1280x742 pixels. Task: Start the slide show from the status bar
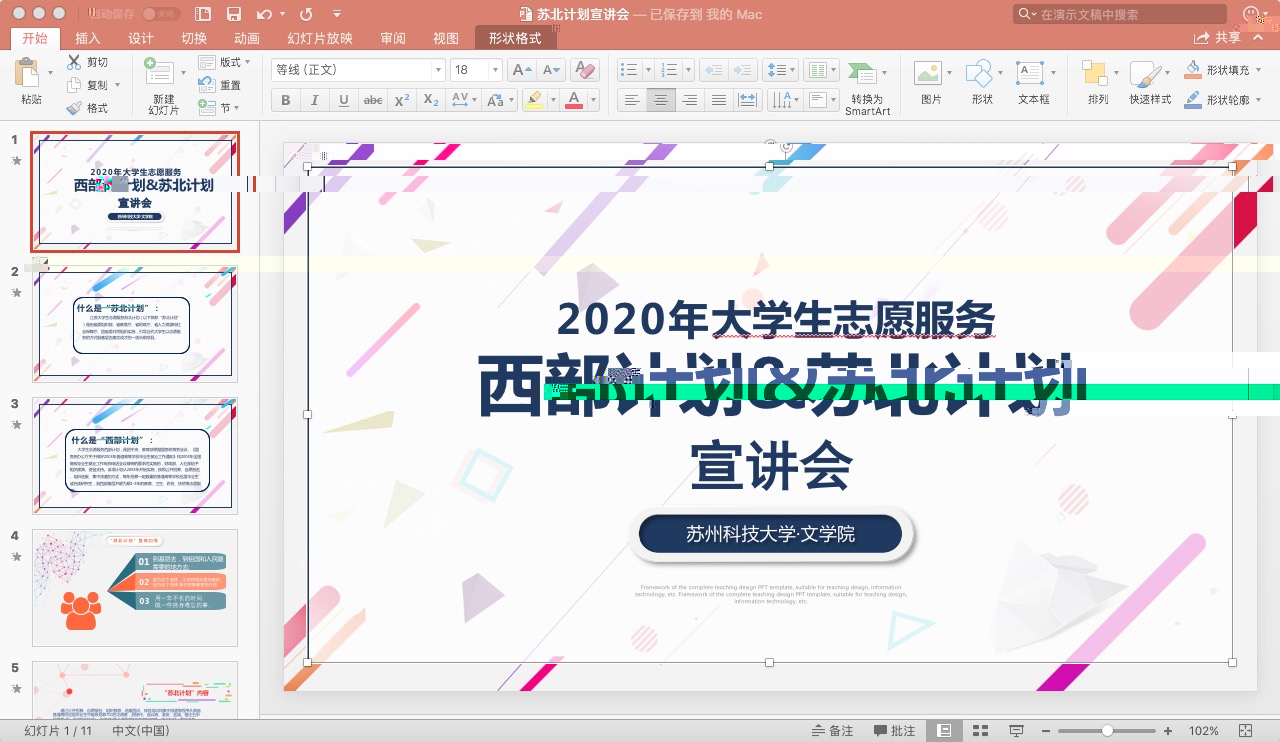[x=1017, y=731]
